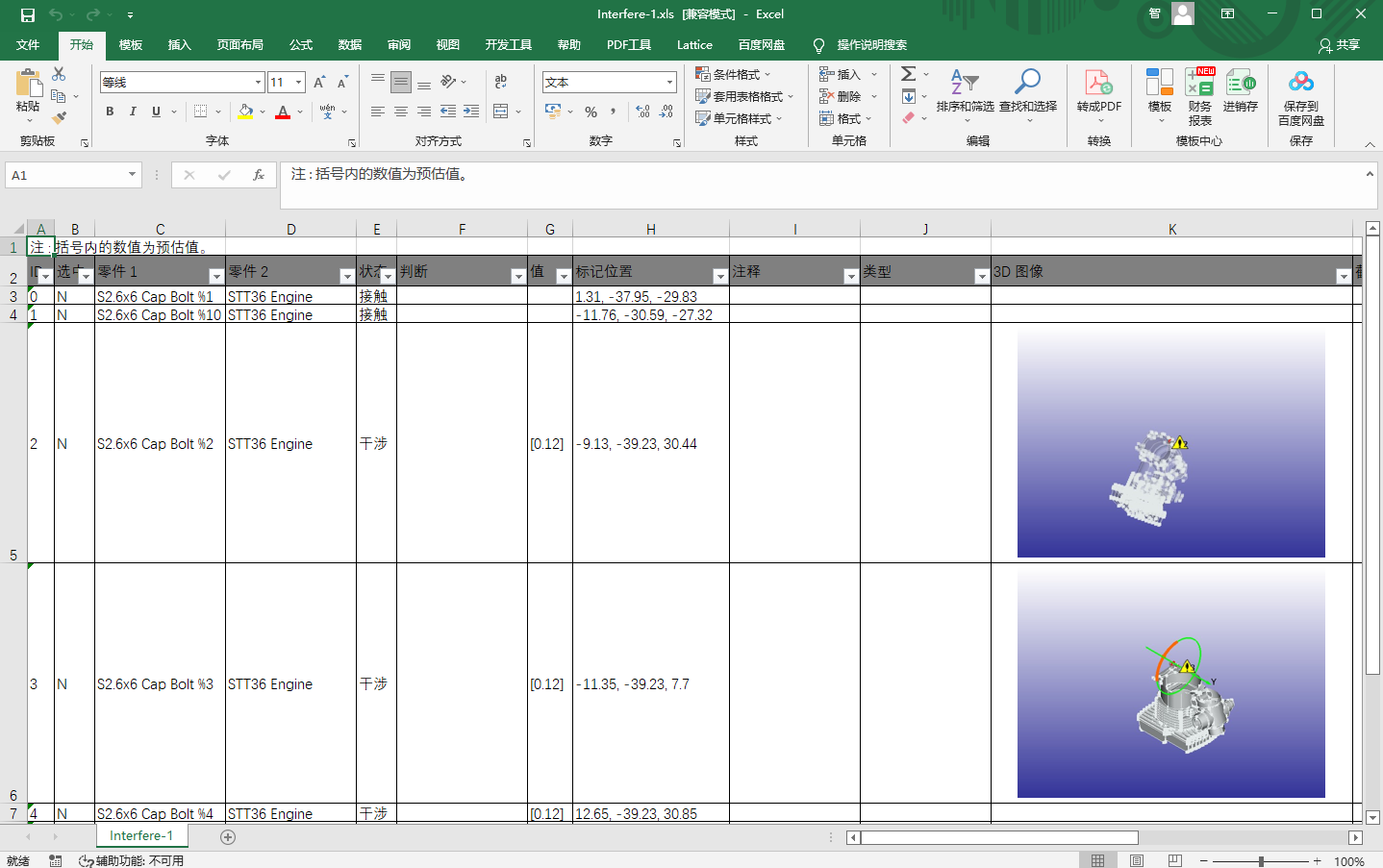Click the Undo arrow icon
1383x868 pixels.
57,14
